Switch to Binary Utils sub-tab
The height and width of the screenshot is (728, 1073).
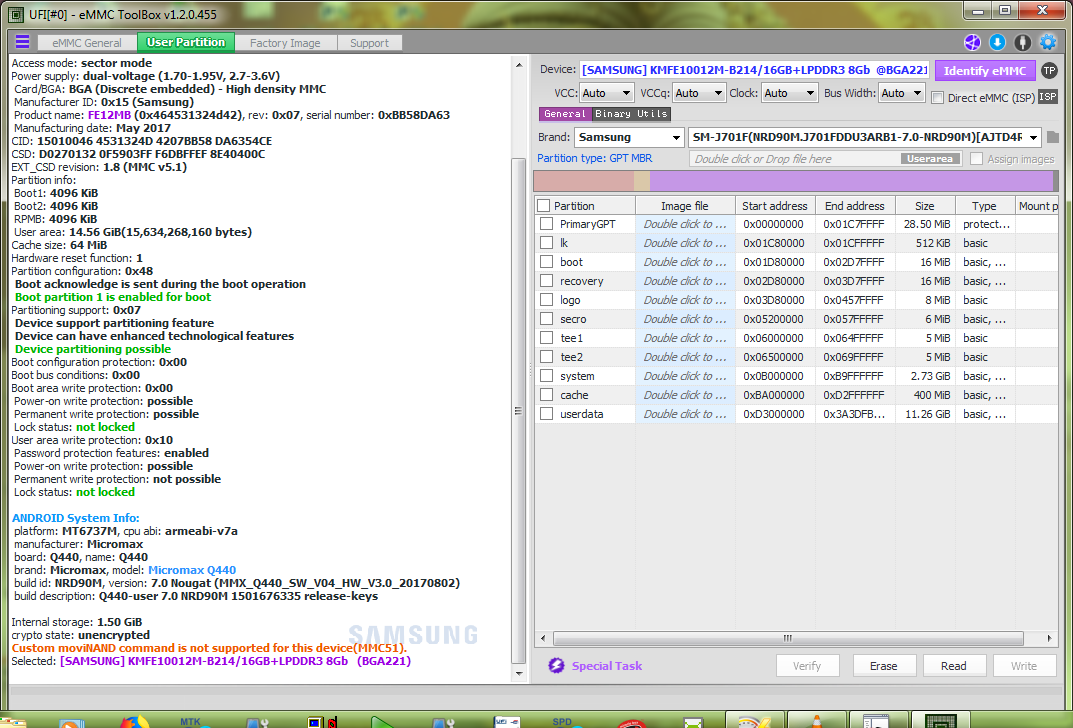coord(631,114)
